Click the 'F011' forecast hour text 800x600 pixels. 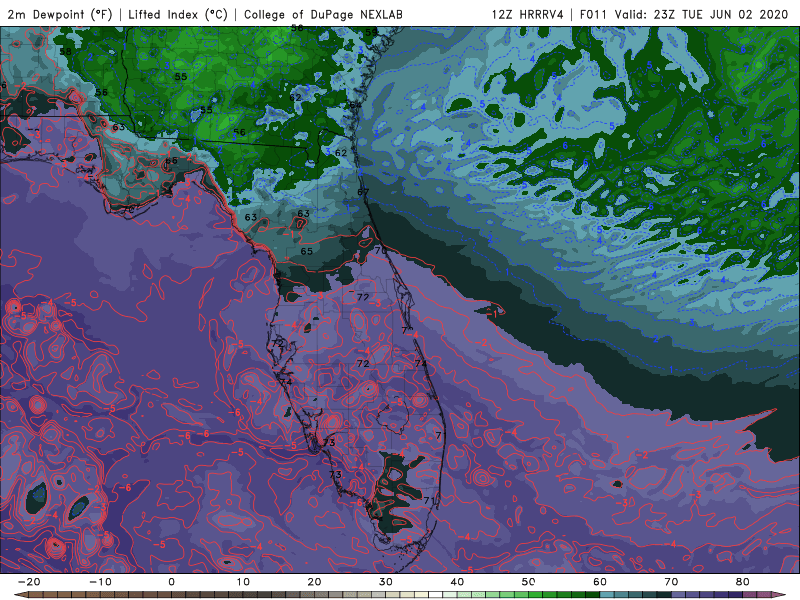593,14
